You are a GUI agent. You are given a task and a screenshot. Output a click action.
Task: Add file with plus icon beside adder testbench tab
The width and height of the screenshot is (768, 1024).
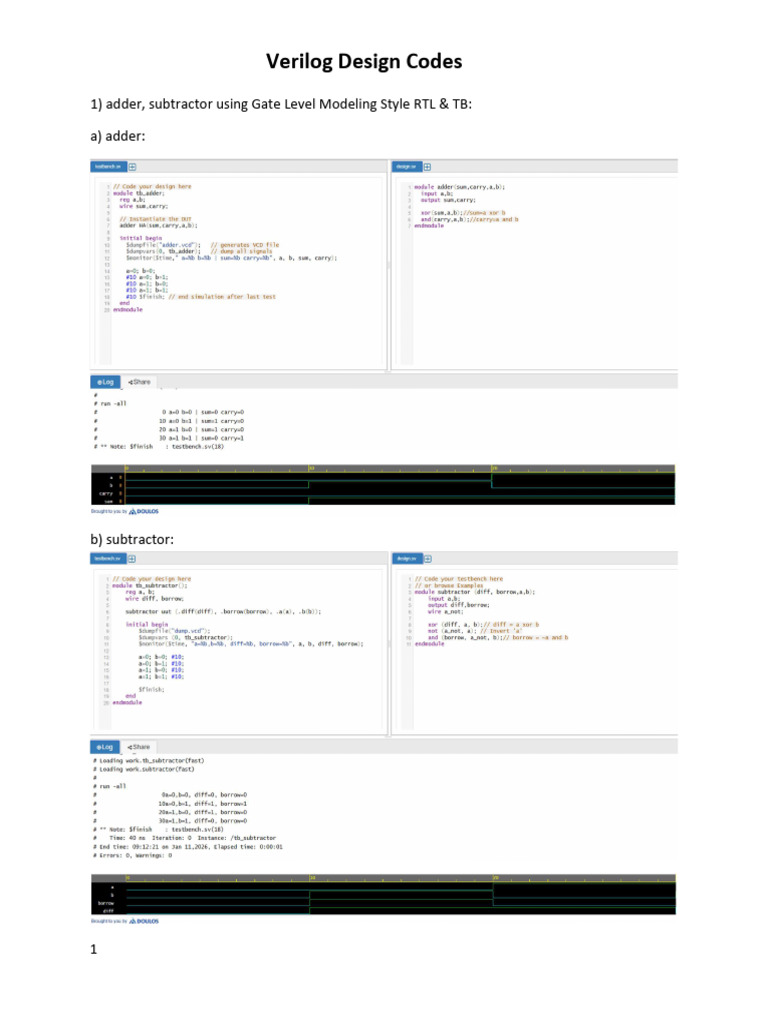pos(133,167)
